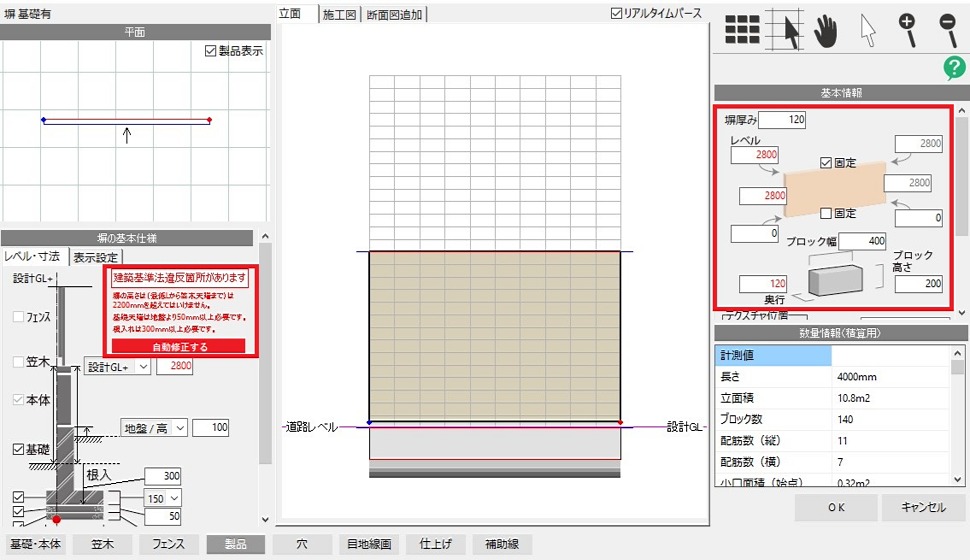Open help with green question mark
Viewport: 970px width, 560px height.
click(x=954, y=67)
